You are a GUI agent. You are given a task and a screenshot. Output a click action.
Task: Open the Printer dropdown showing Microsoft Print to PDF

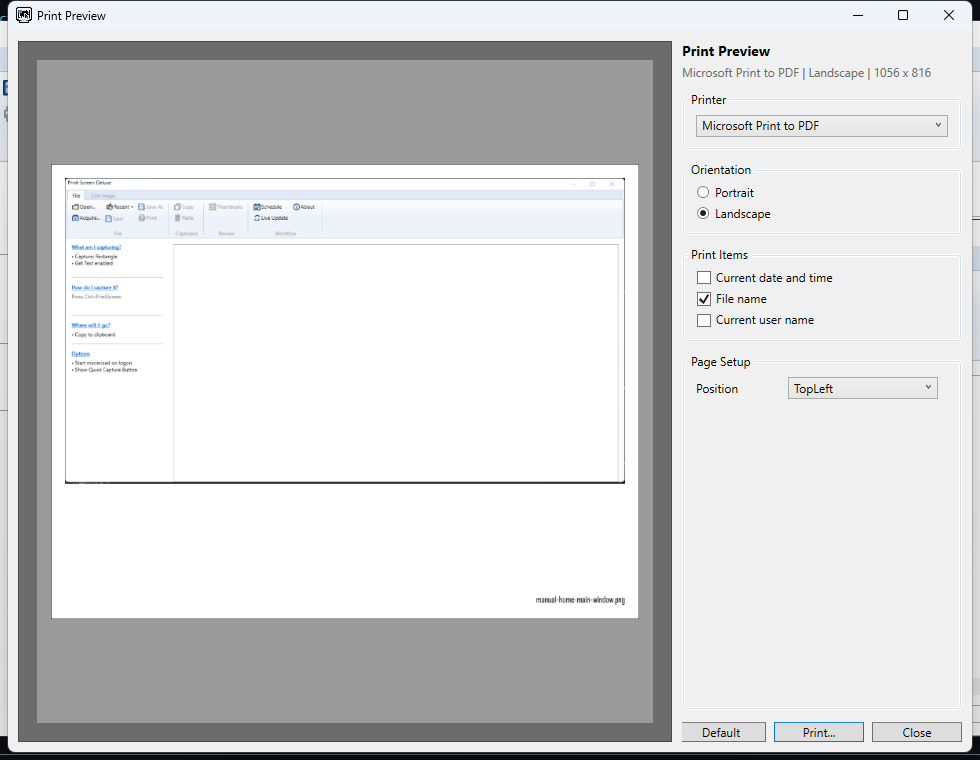tap(821, 126)
